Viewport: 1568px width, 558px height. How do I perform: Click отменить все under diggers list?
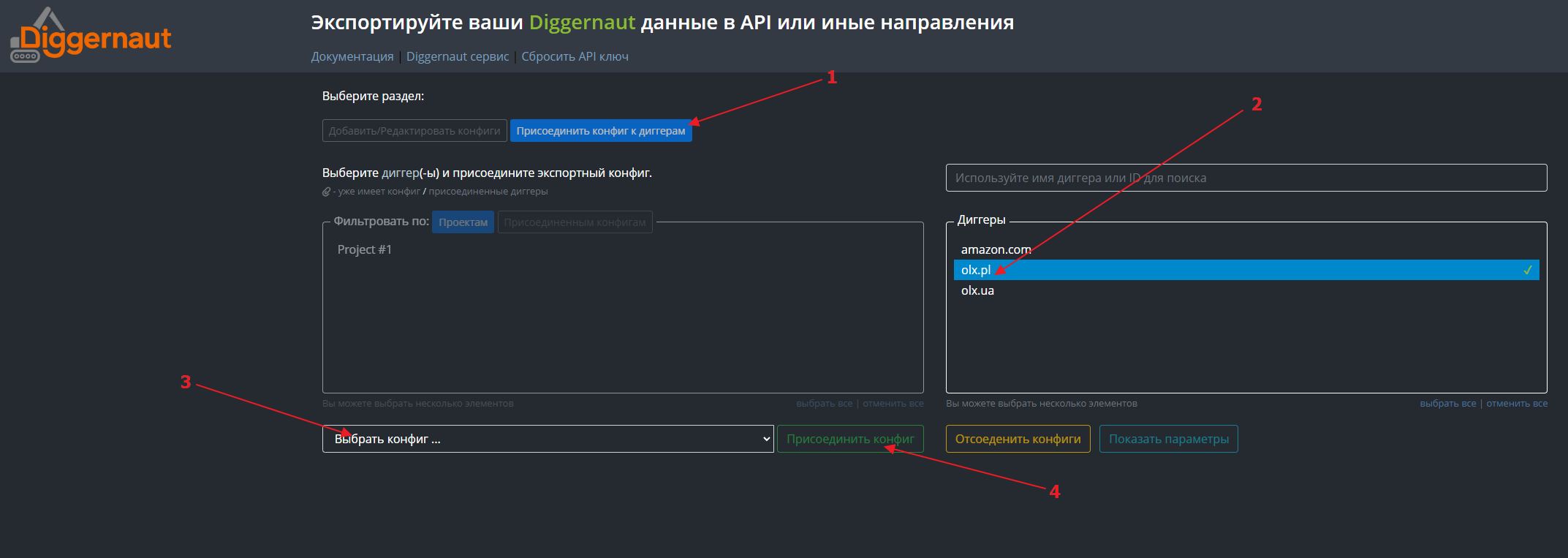point(1517,404)
